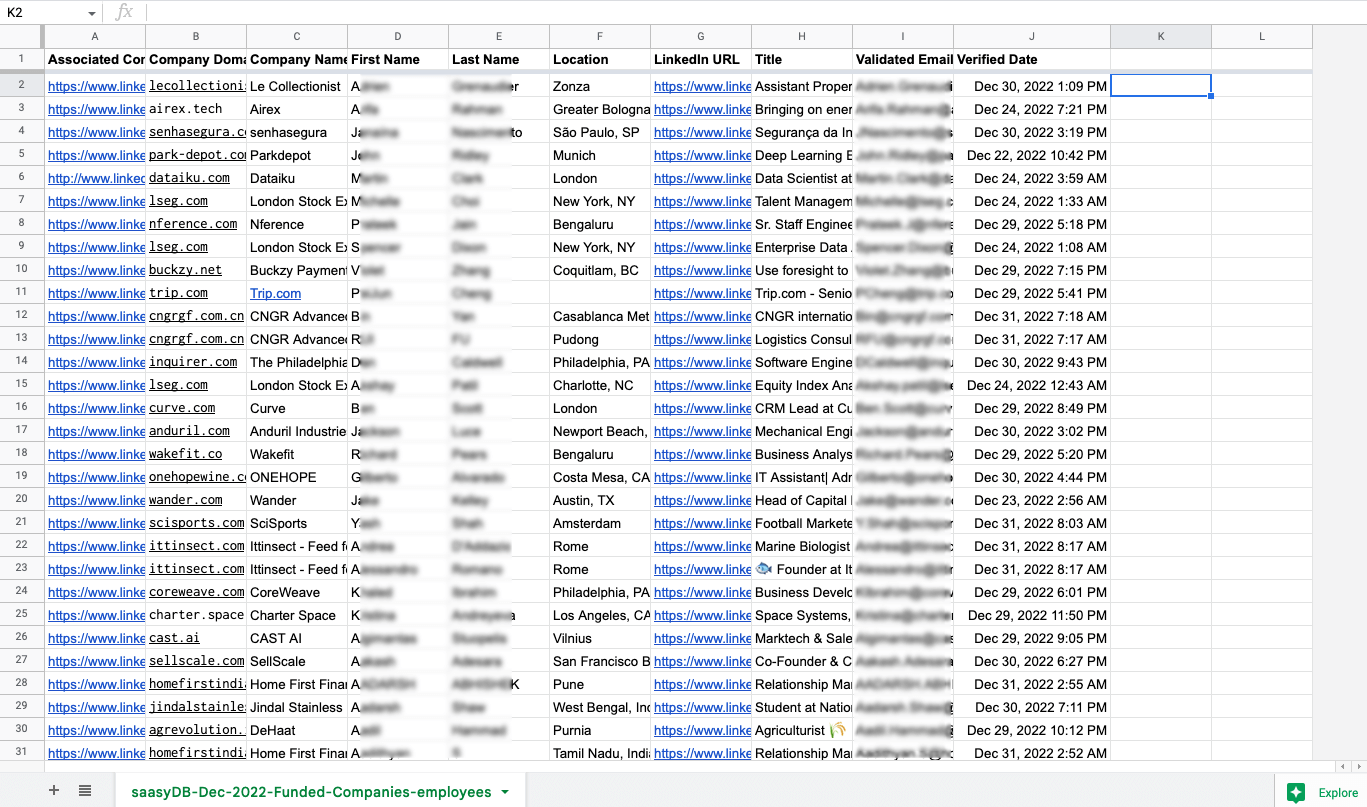Select column L header

(x=1262, y=37)
